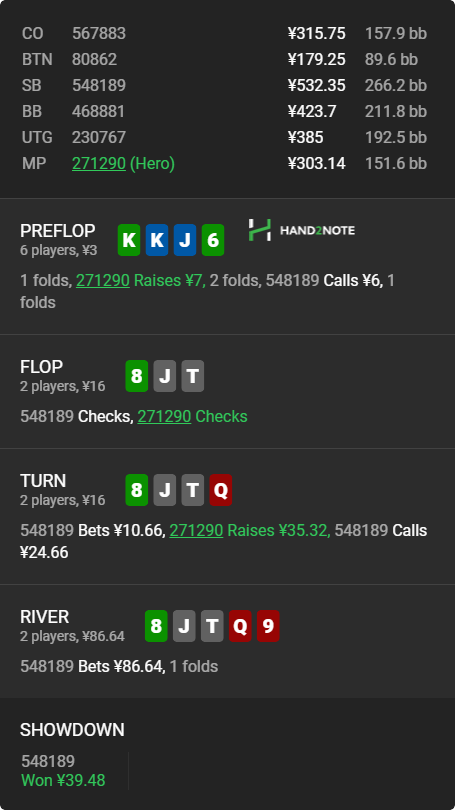Click player 548189 in the SB row
Viewport: 455px width, 810px height.
point(99,85)
